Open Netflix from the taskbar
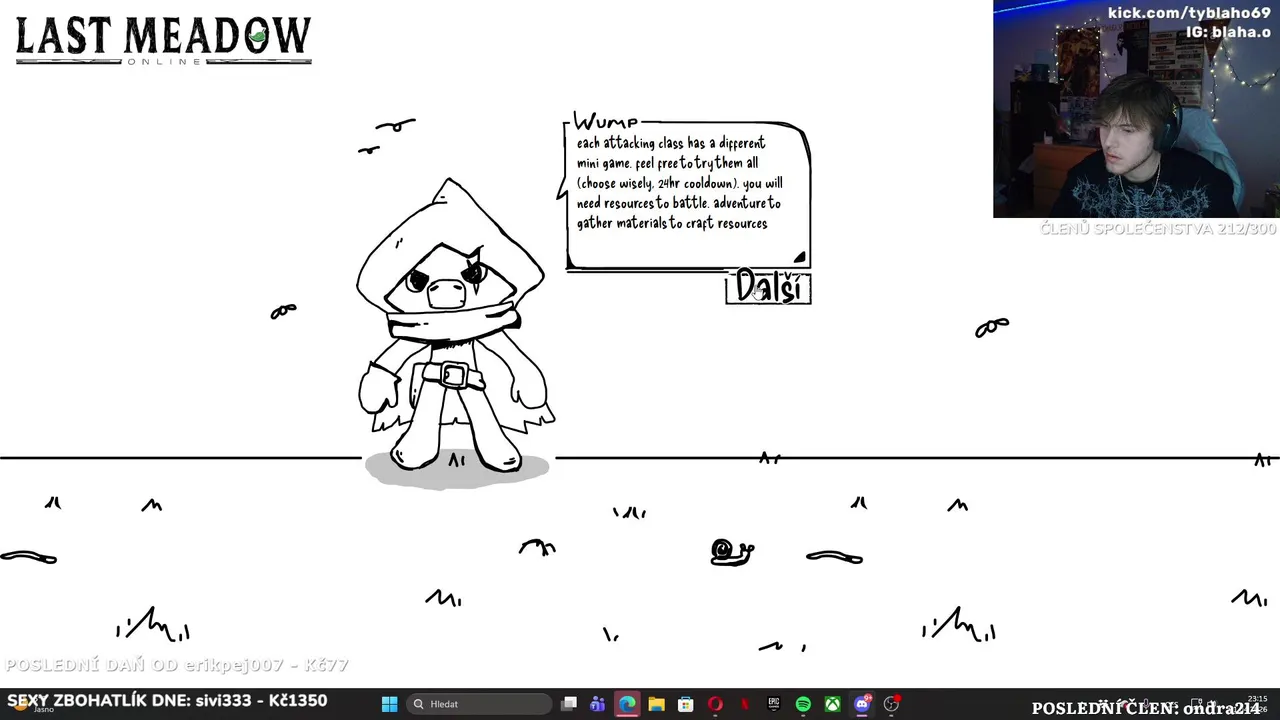 (744, 704)
